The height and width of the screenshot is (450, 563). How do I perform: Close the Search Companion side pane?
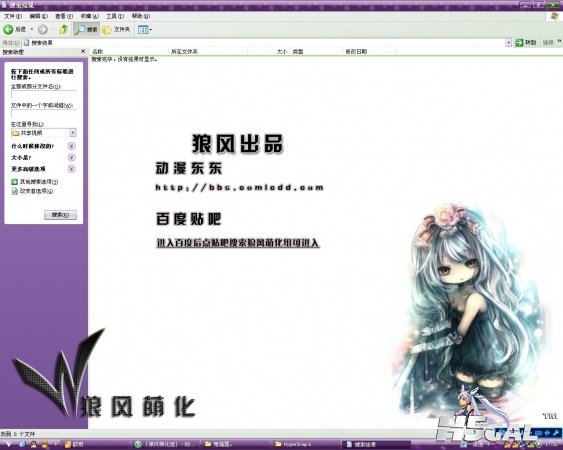pos(83,51)
